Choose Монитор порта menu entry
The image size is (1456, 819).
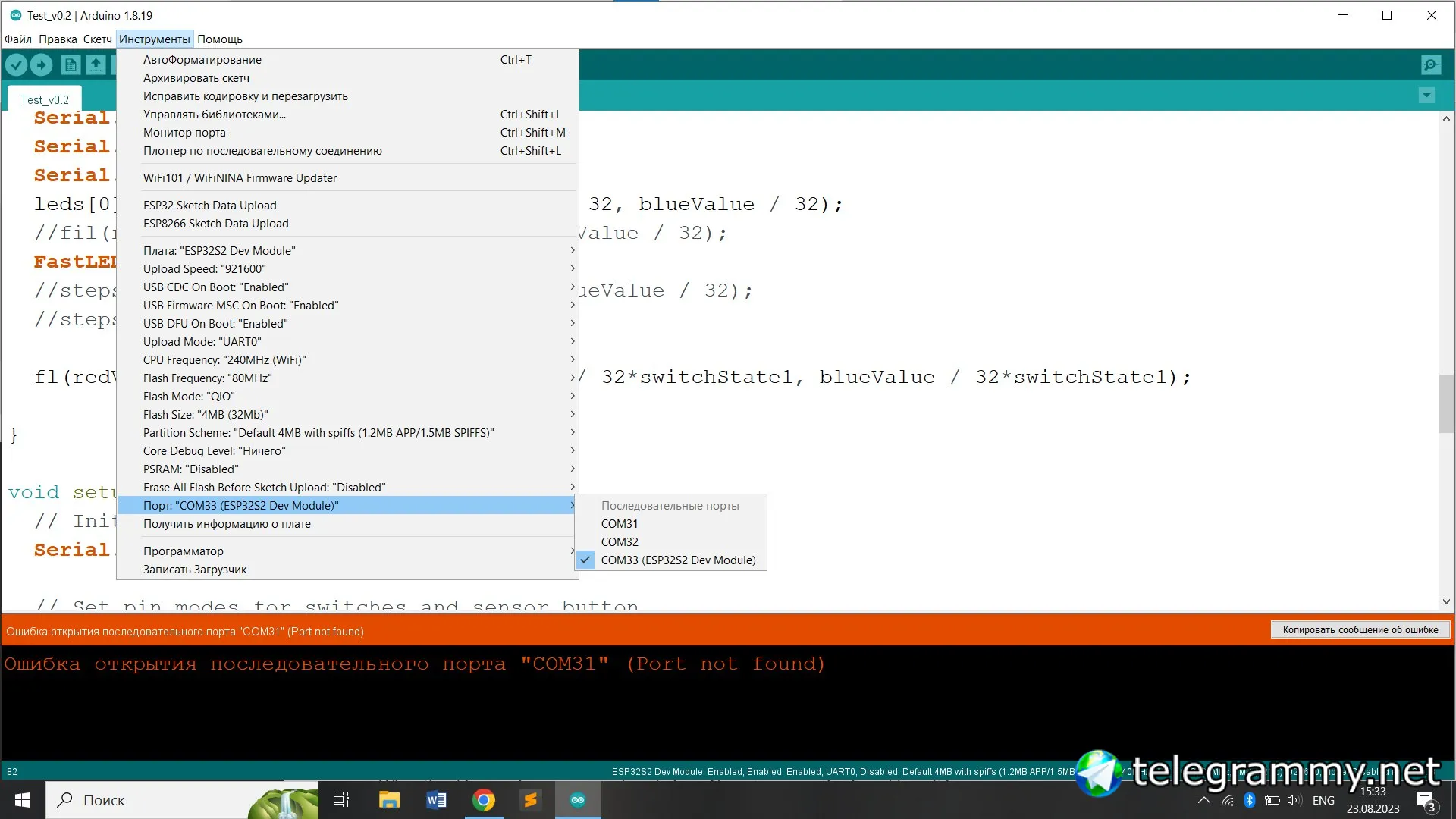click(184, 133)
